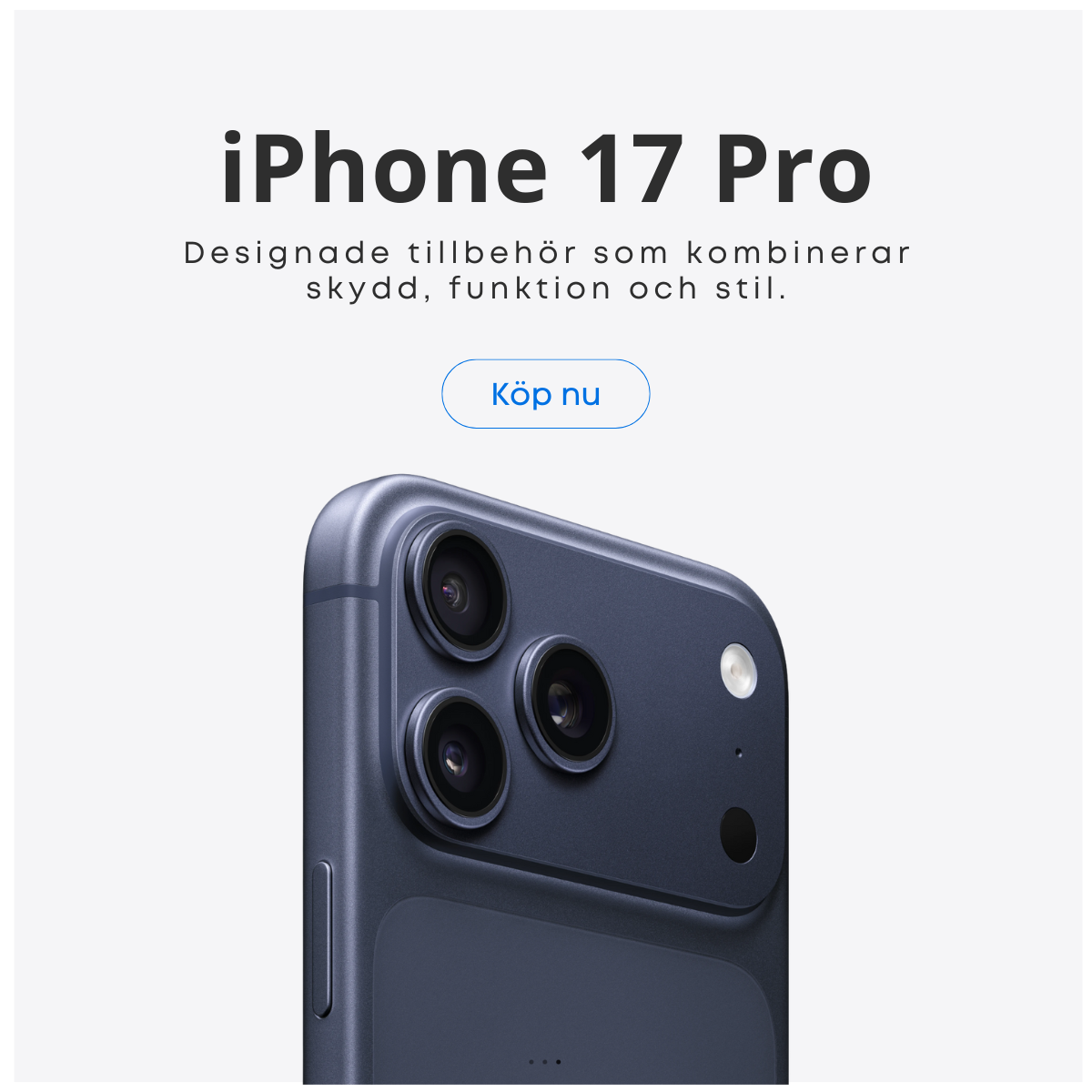Click the bottom-left camera lens

click(x=458, y=757)
